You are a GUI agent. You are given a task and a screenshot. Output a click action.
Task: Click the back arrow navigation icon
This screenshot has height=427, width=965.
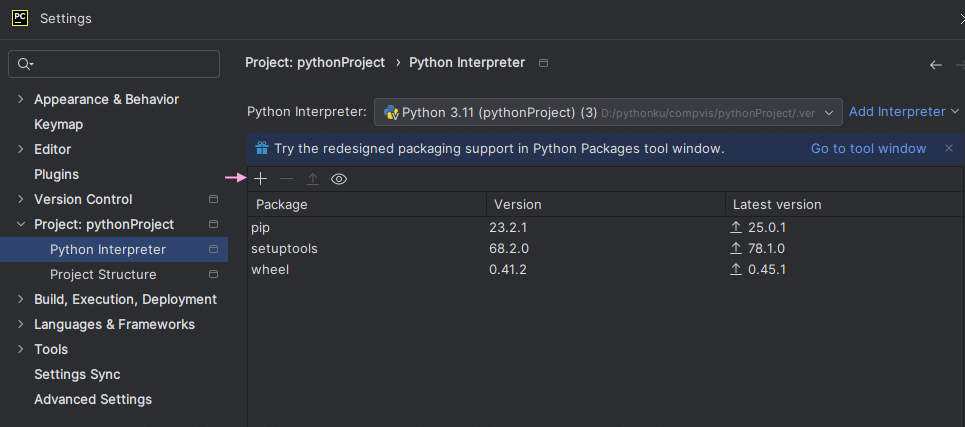click(936, 65)
